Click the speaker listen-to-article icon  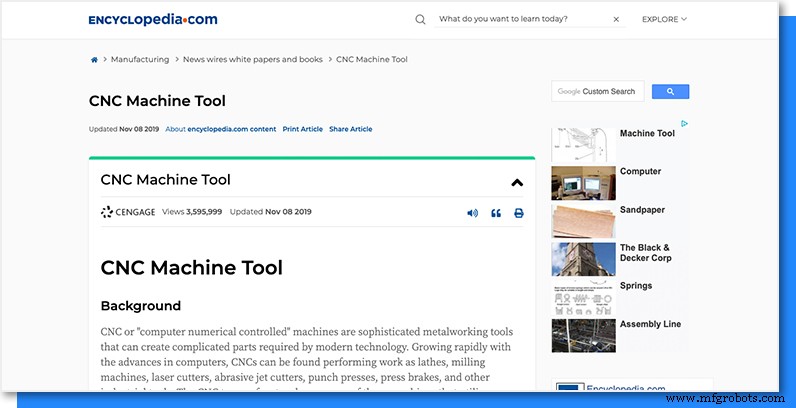[x=472, y=213]
